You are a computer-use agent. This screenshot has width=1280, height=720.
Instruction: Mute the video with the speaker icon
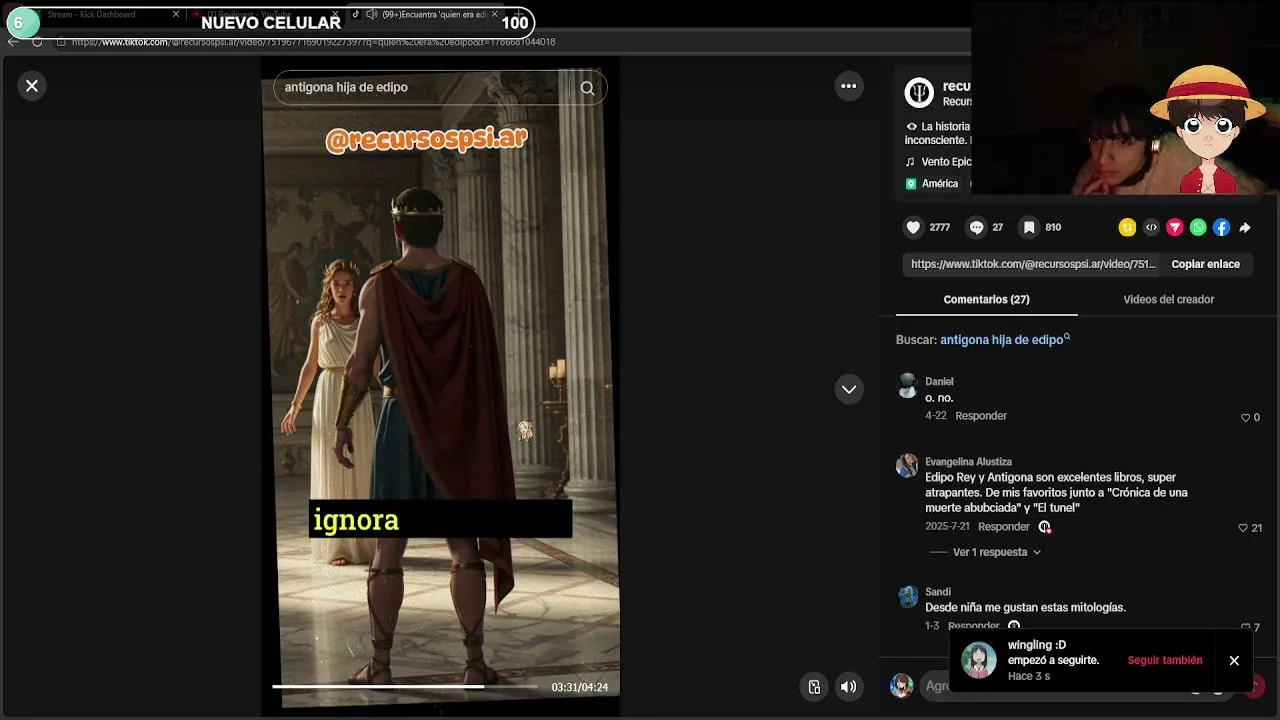(x=848, y=687)
